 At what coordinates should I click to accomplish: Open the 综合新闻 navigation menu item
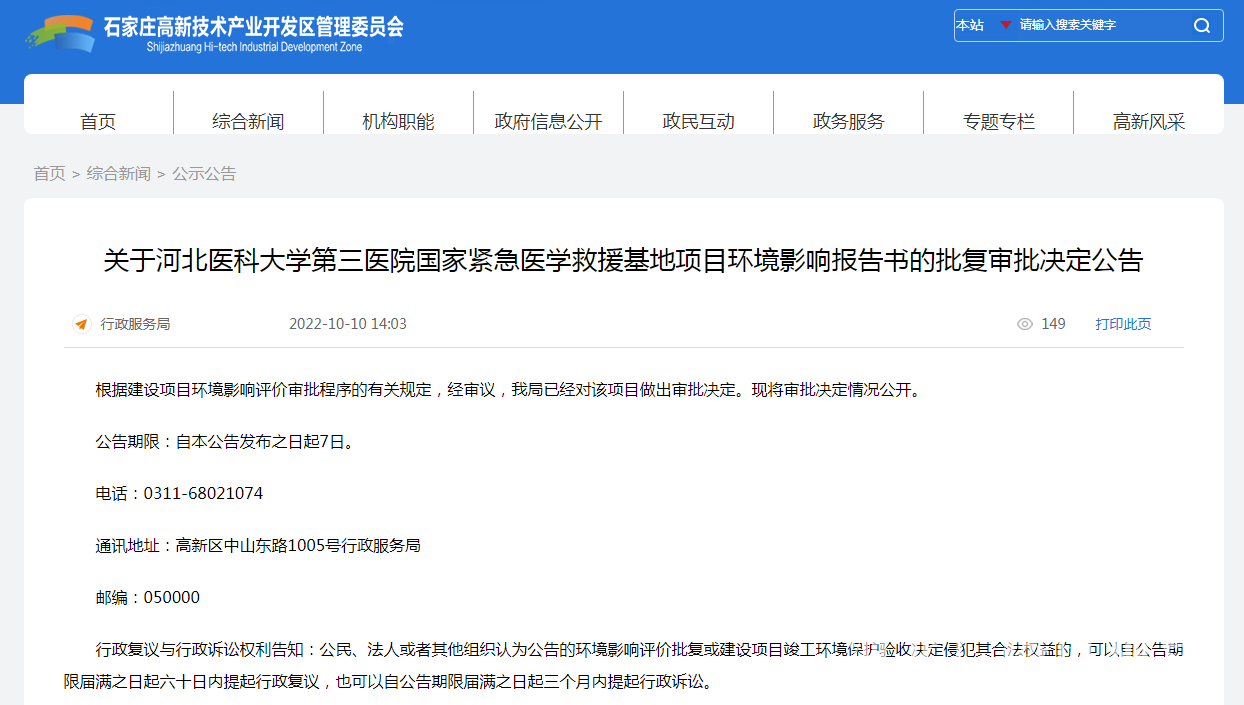point(248,121)
